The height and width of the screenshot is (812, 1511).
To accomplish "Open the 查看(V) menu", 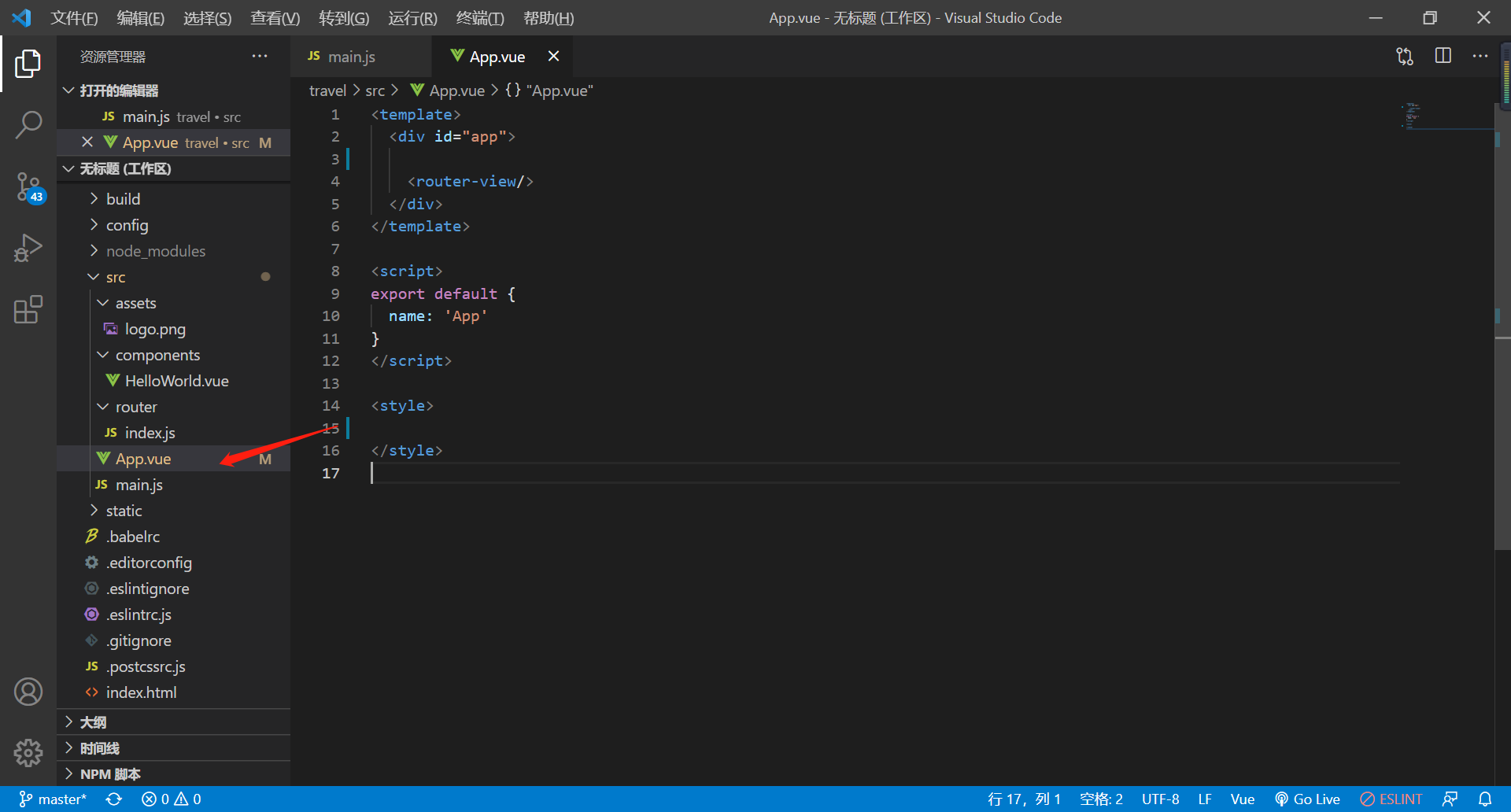I will click(275, 18).
